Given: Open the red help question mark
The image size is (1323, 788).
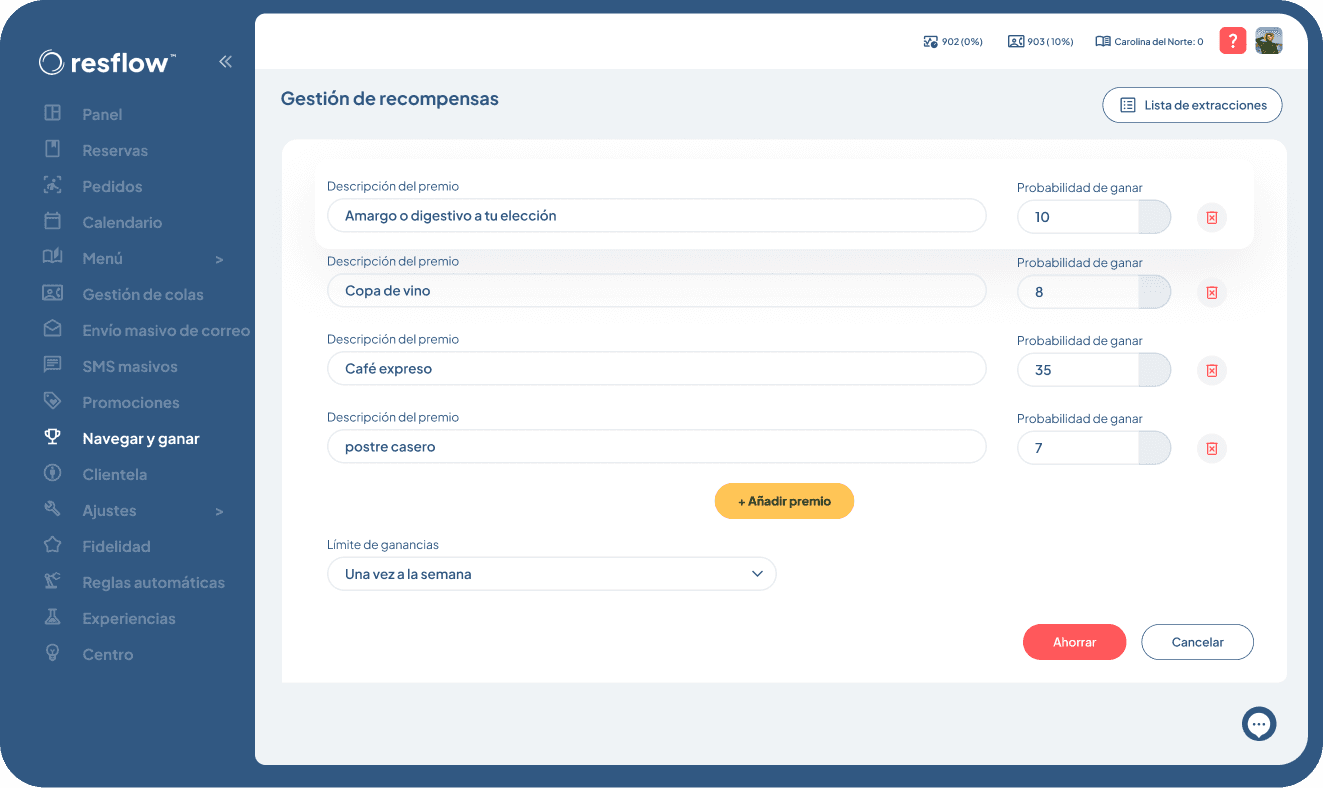Looking at the screenshot, I should point(1233,41).
